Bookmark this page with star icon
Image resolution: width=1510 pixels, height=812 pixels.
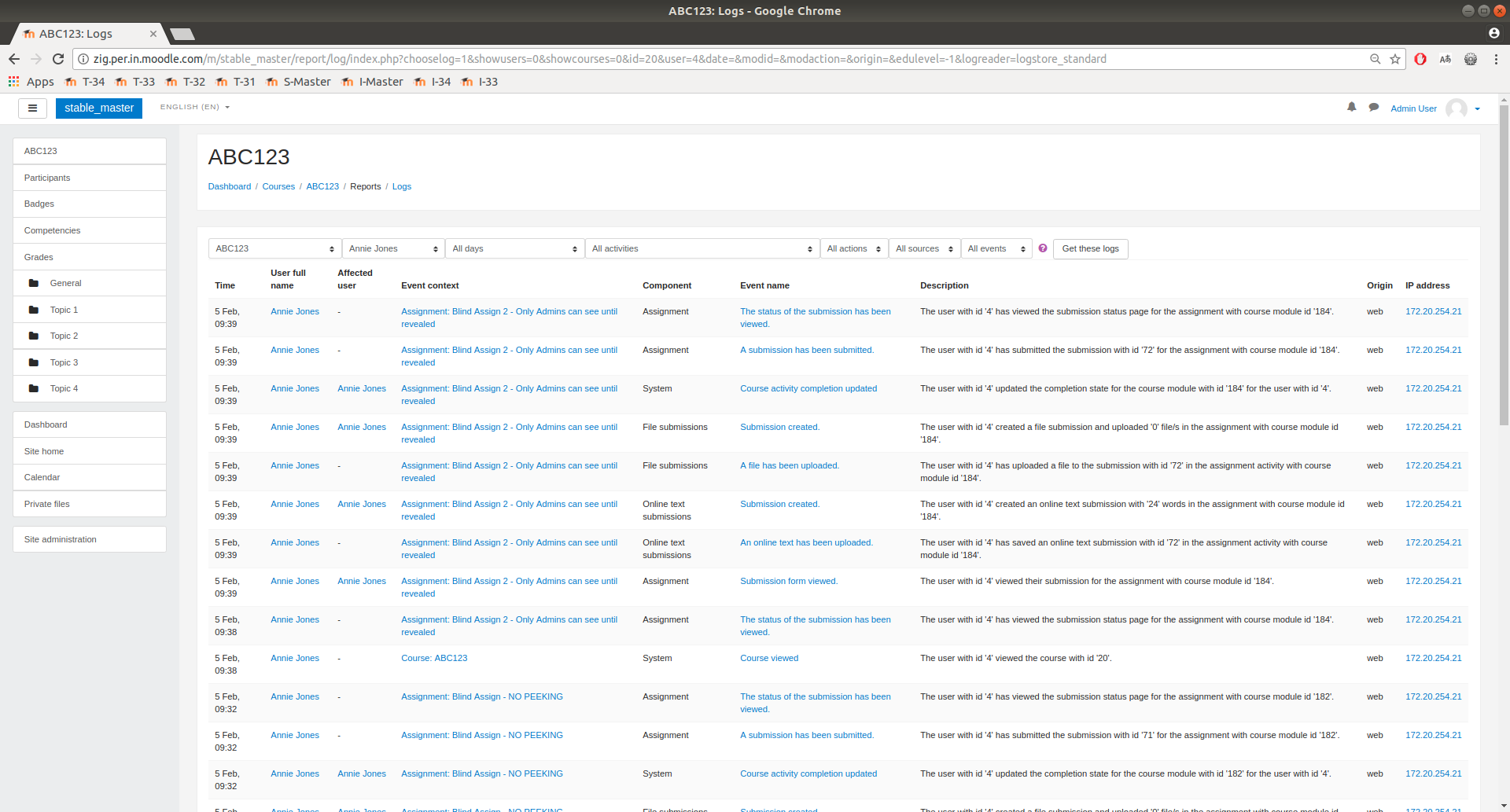click(x=1395, y=59)
